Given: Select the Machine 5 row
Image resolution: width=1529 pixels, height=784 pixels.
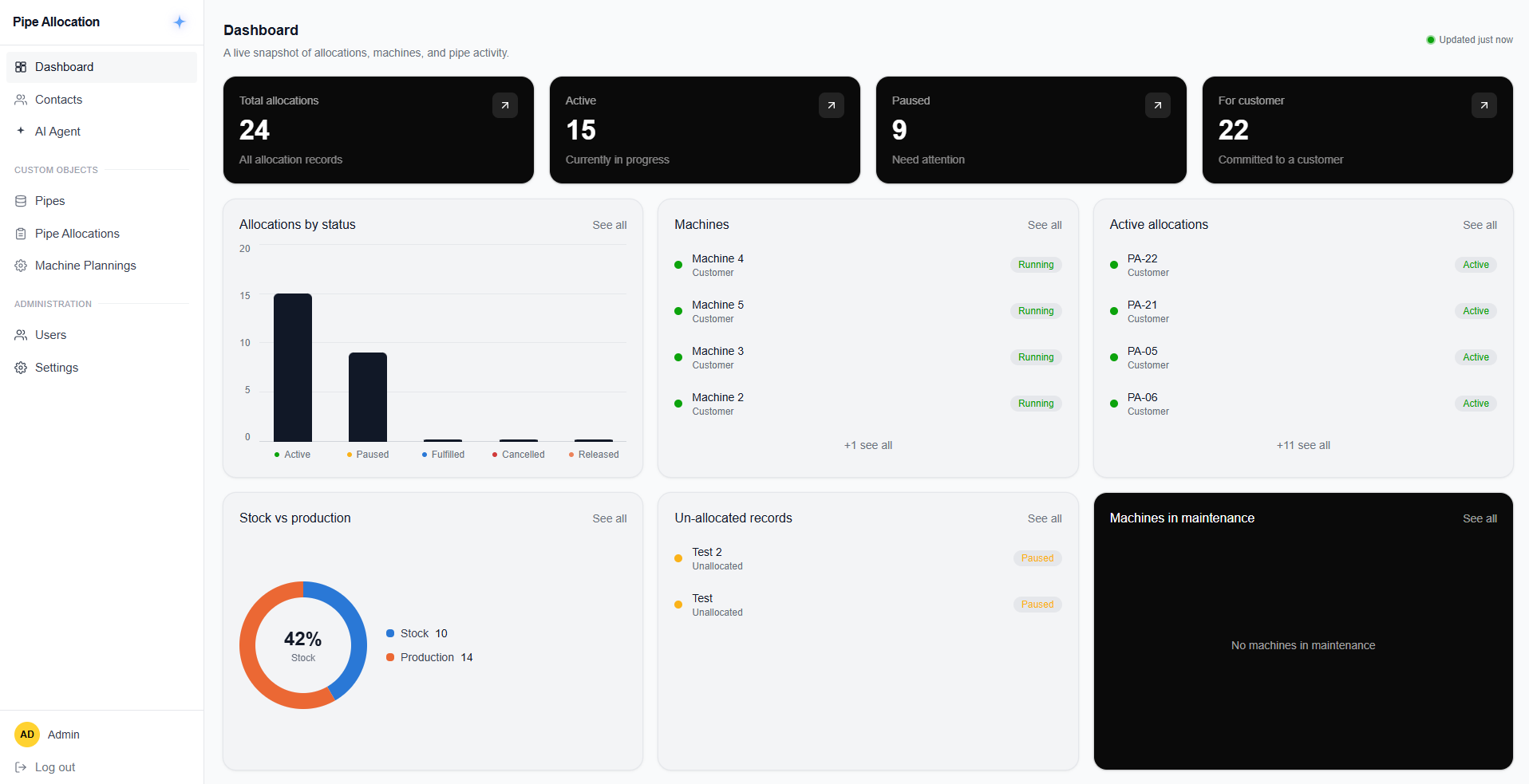Looking at the screenshot, I should pyautogui.click(x=868, y=311).
